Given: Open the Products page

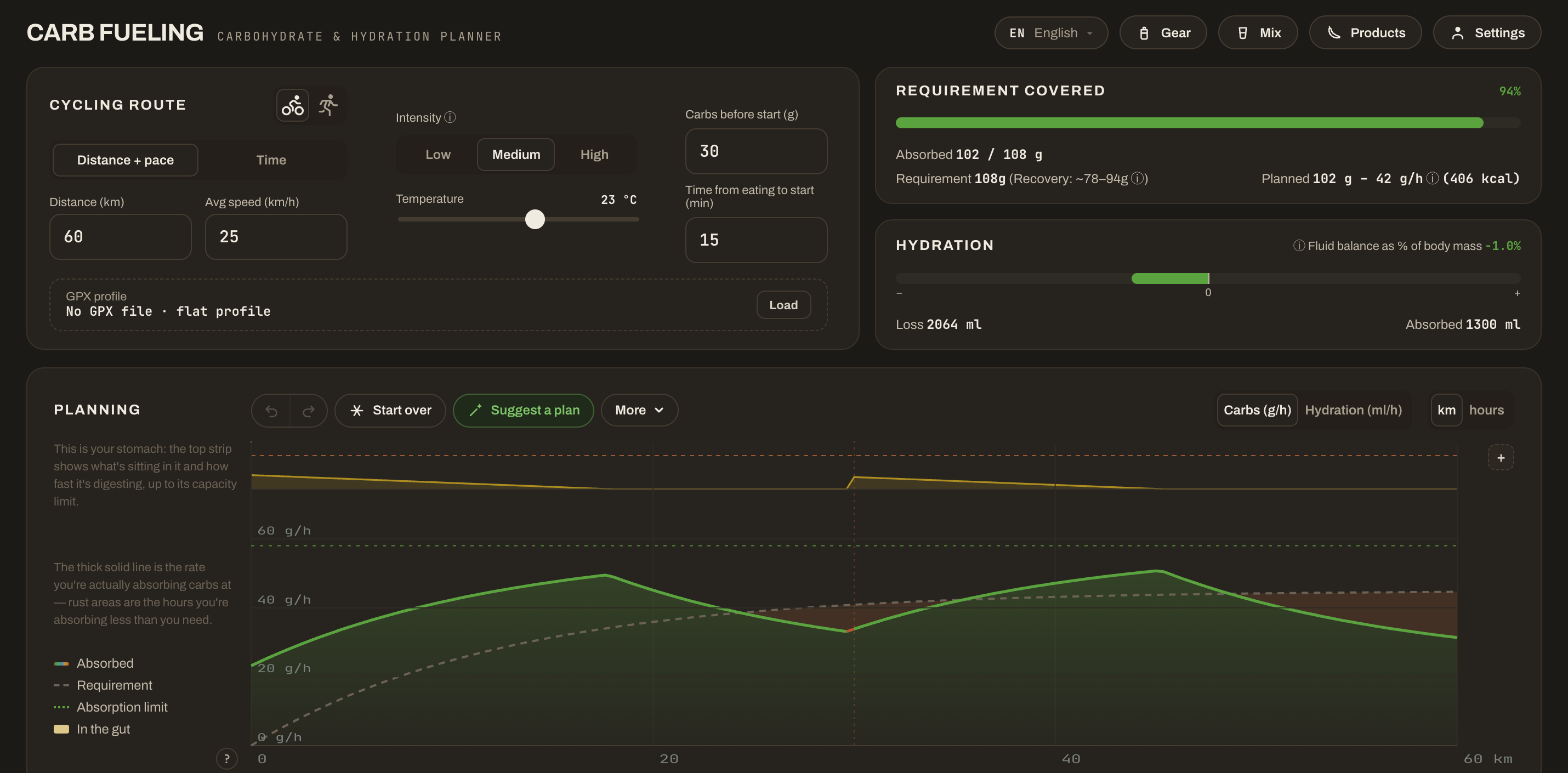Looking at the screenshot, I should click(x=1365, y=33).
